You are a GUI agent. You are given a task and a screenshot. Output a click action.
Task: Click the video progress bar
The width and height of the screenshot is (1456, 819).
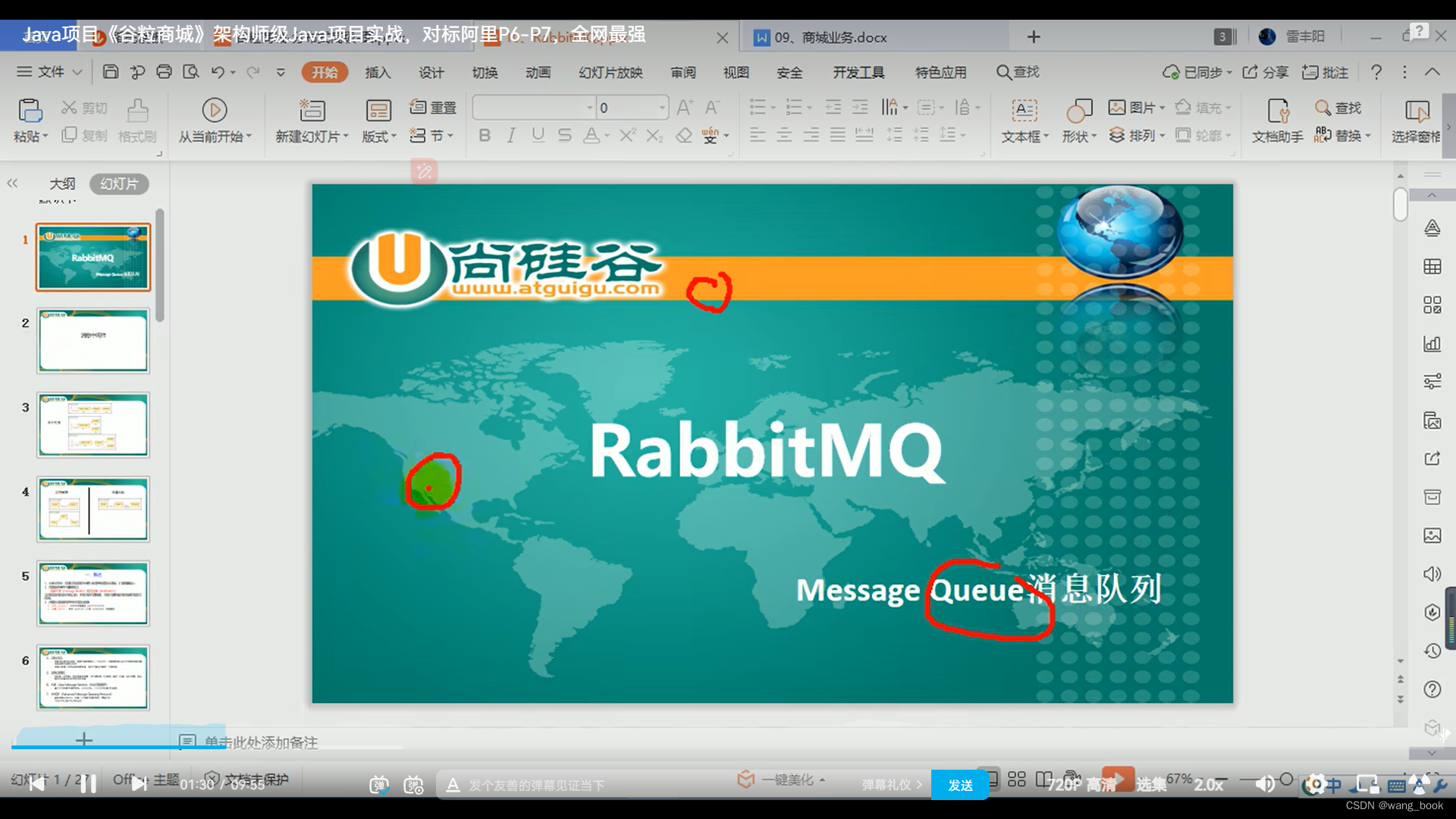pyautogui.click(x=728, y=747)
